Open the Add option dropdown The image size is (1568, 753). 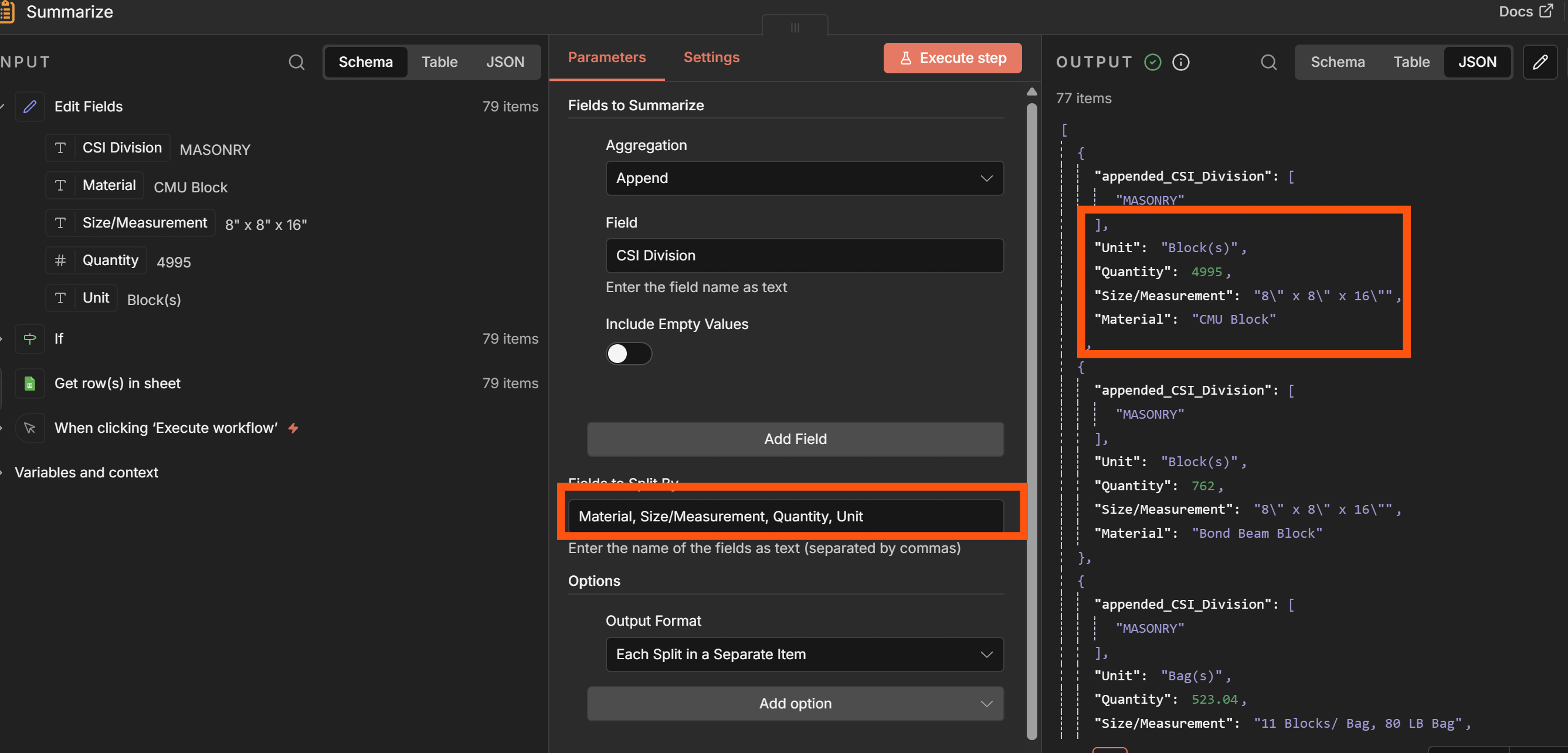point(795,704)
